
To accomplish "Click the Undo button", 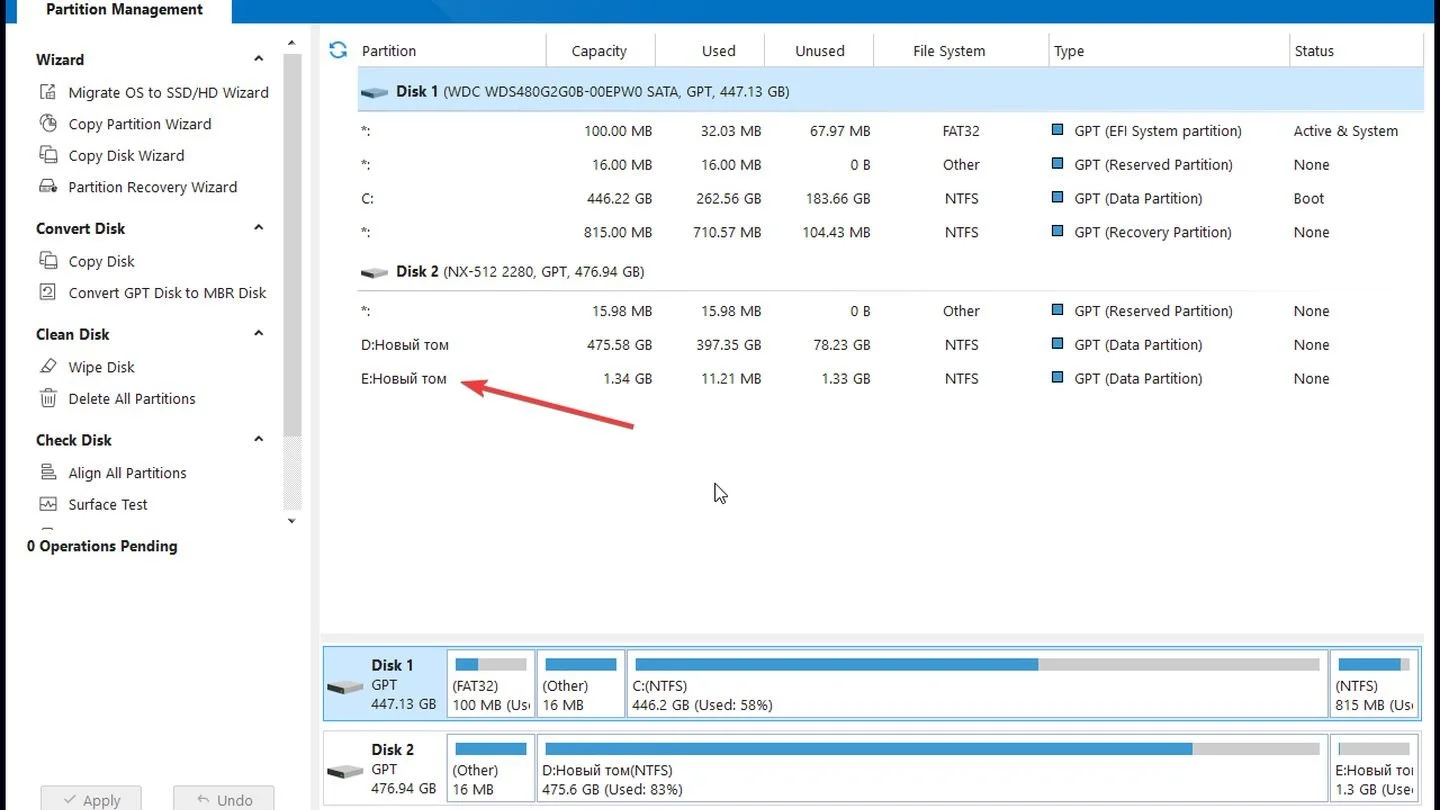I will coord(224,798).
